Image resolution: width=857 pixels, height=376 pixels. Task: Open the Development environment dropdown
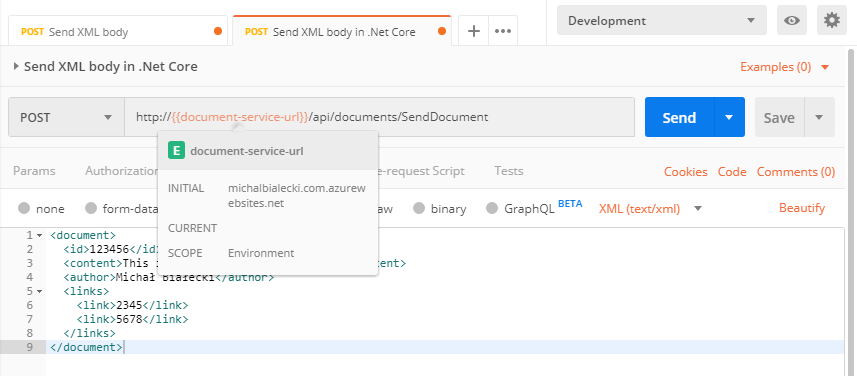[x=662, y=21]
